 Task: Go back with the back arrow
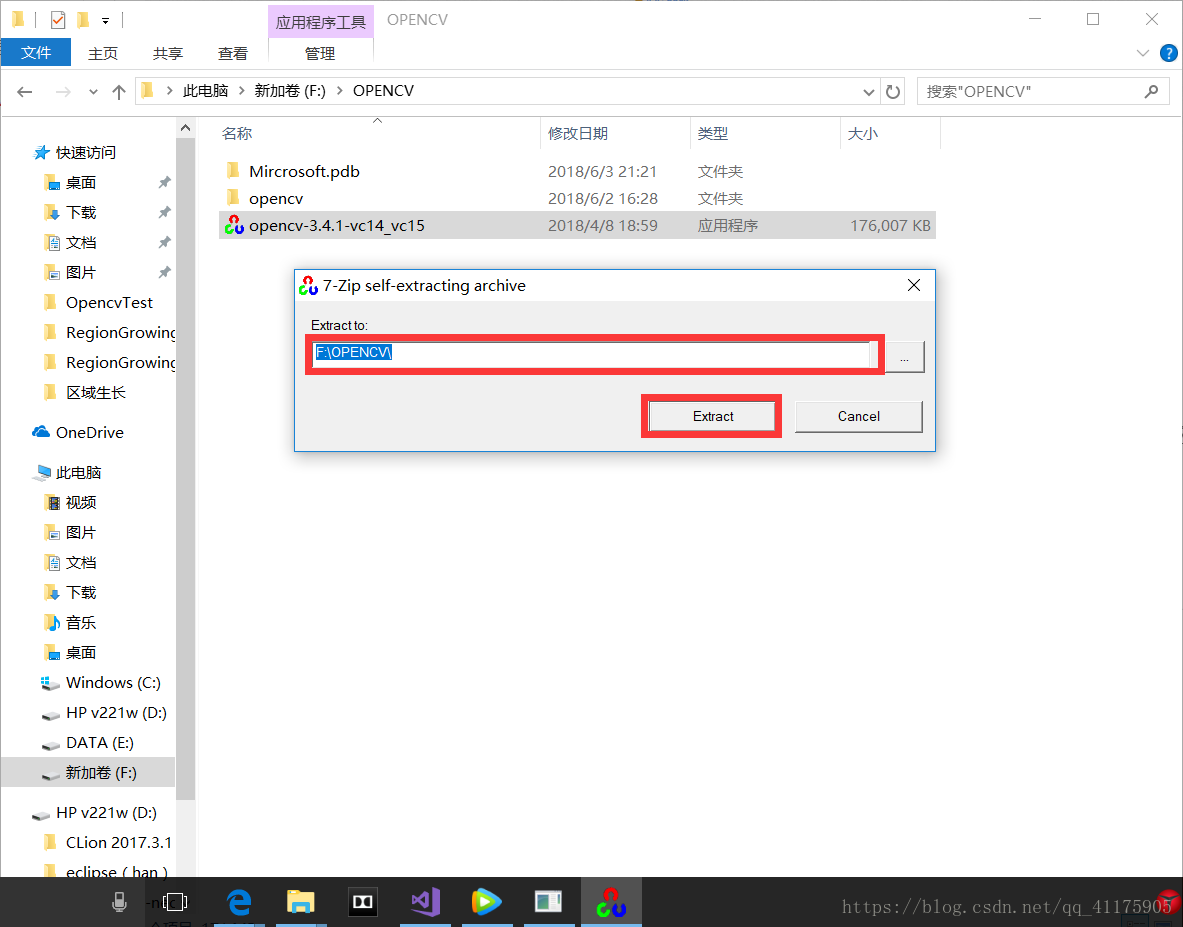25,92
